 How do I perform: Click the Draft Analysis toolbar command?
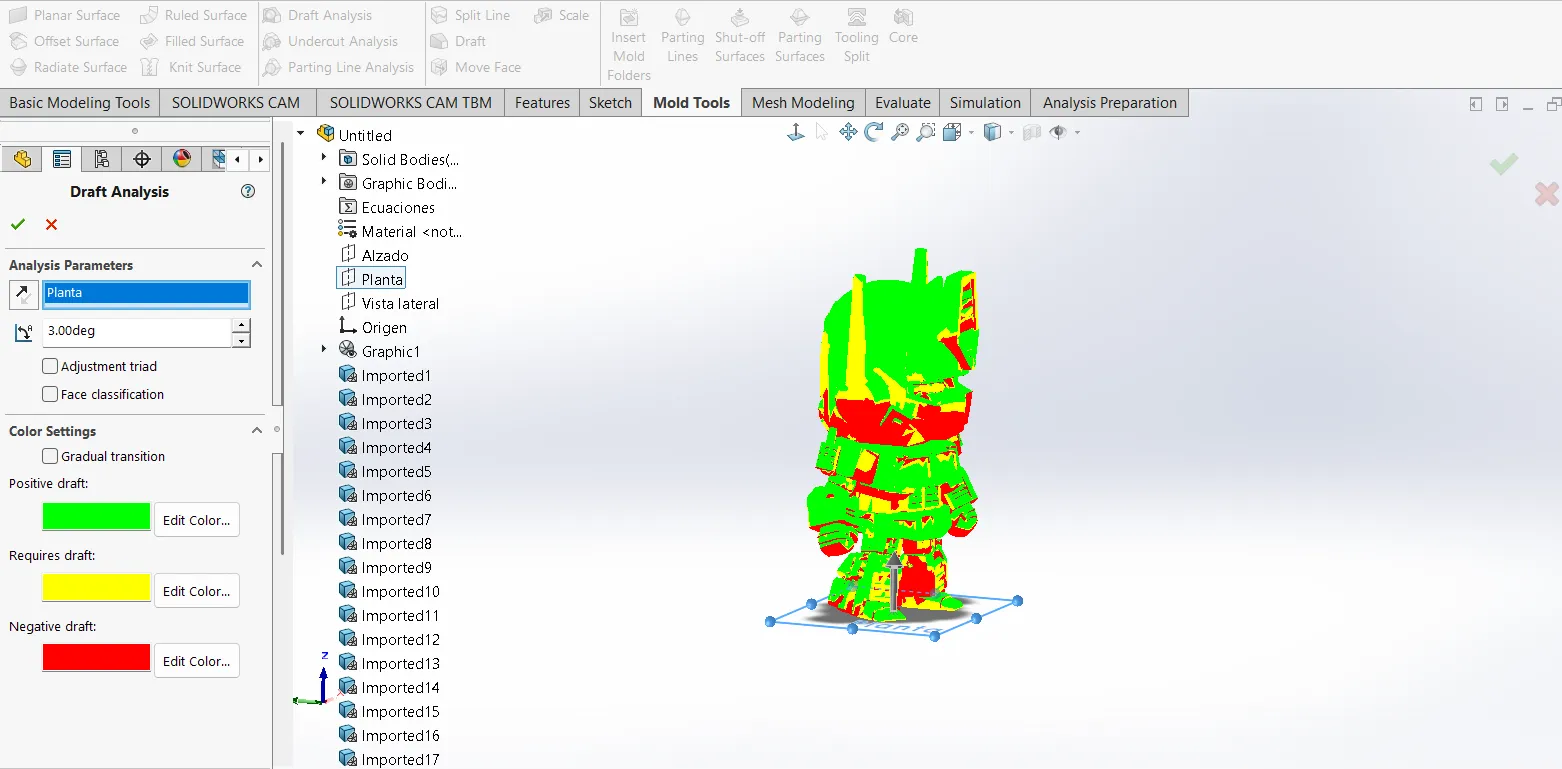(317, 15)
